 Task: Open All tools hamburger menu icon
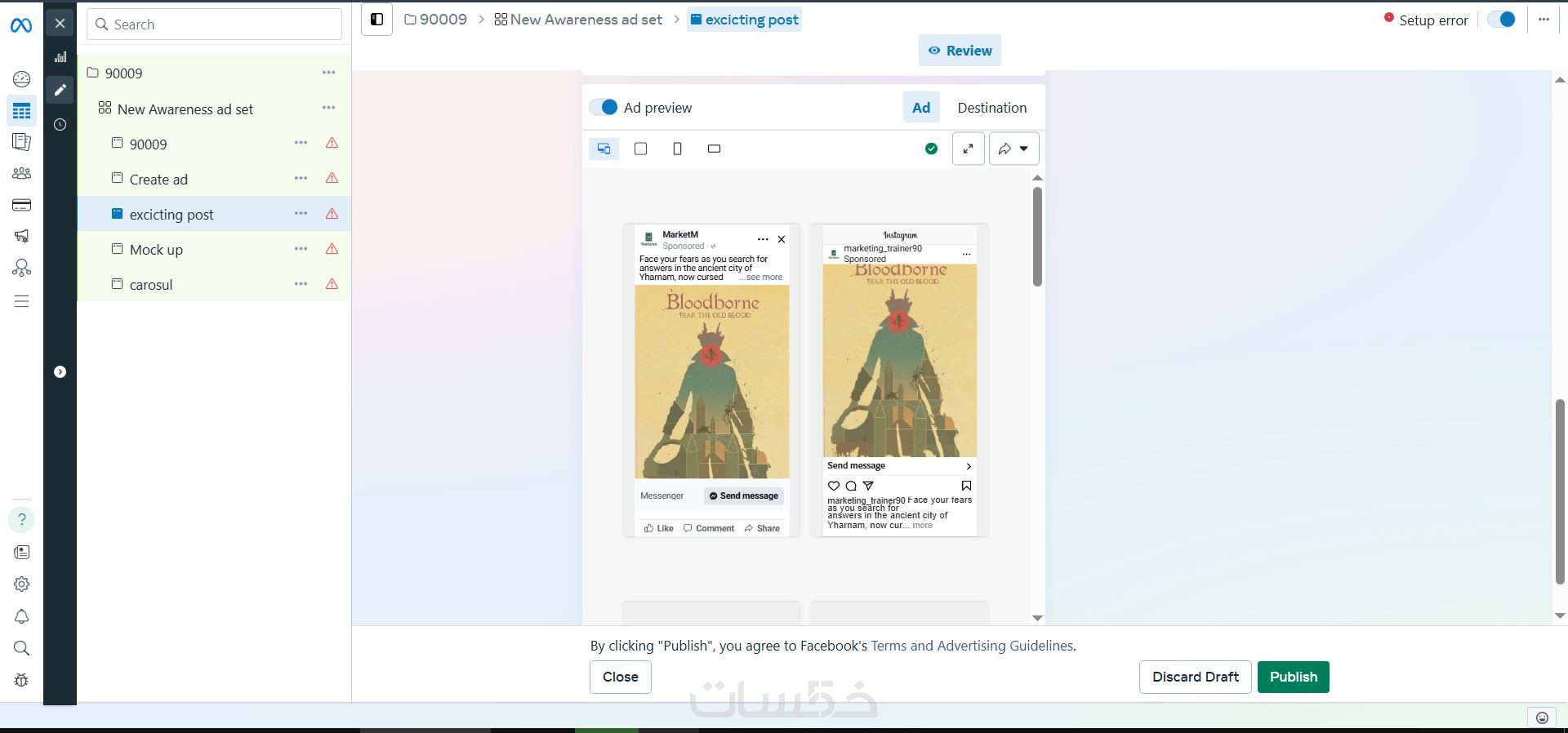pos(22,301)
